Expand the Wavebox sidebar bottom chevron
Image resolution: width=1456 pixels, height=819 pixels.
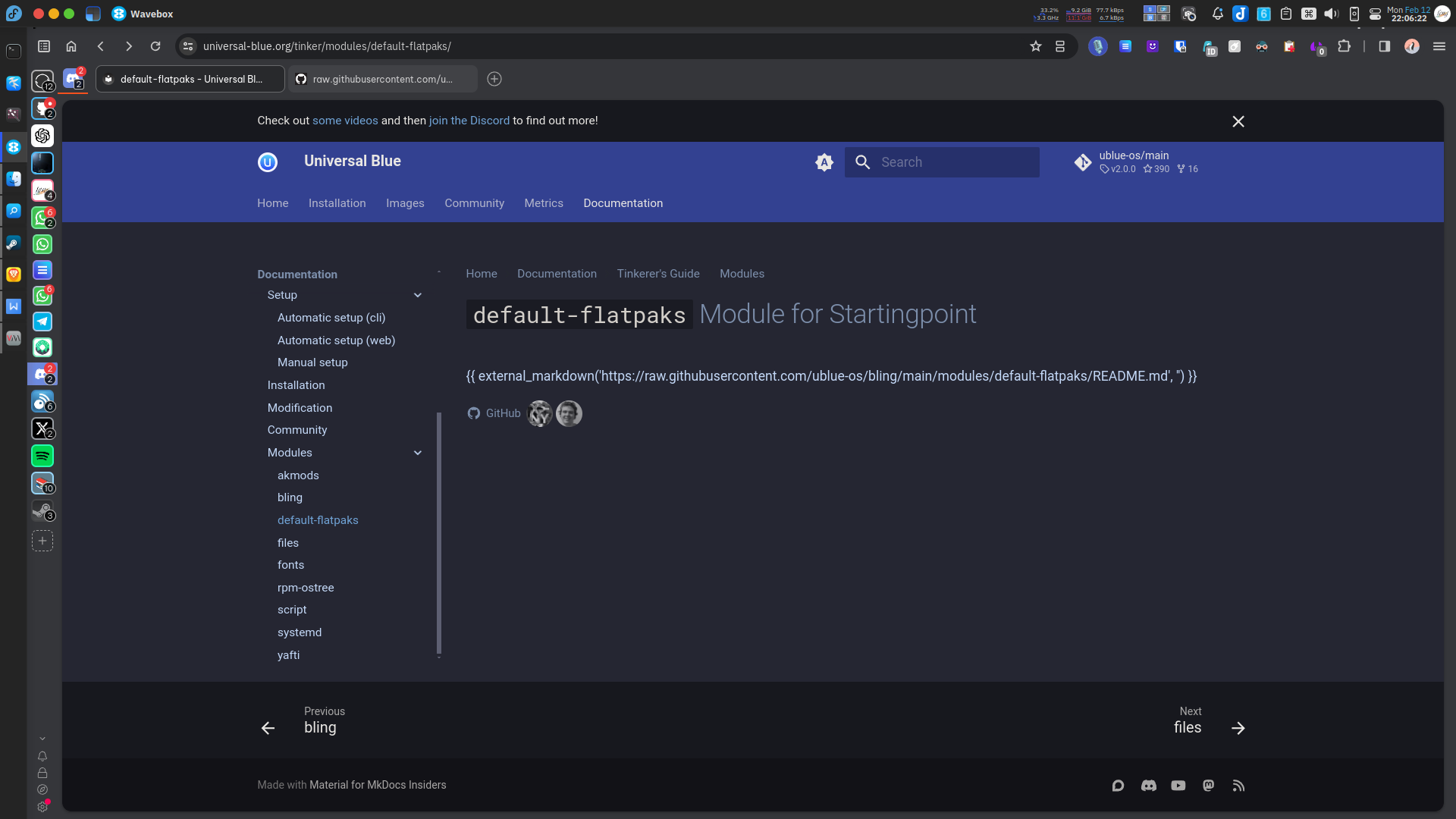coord(42,739)
